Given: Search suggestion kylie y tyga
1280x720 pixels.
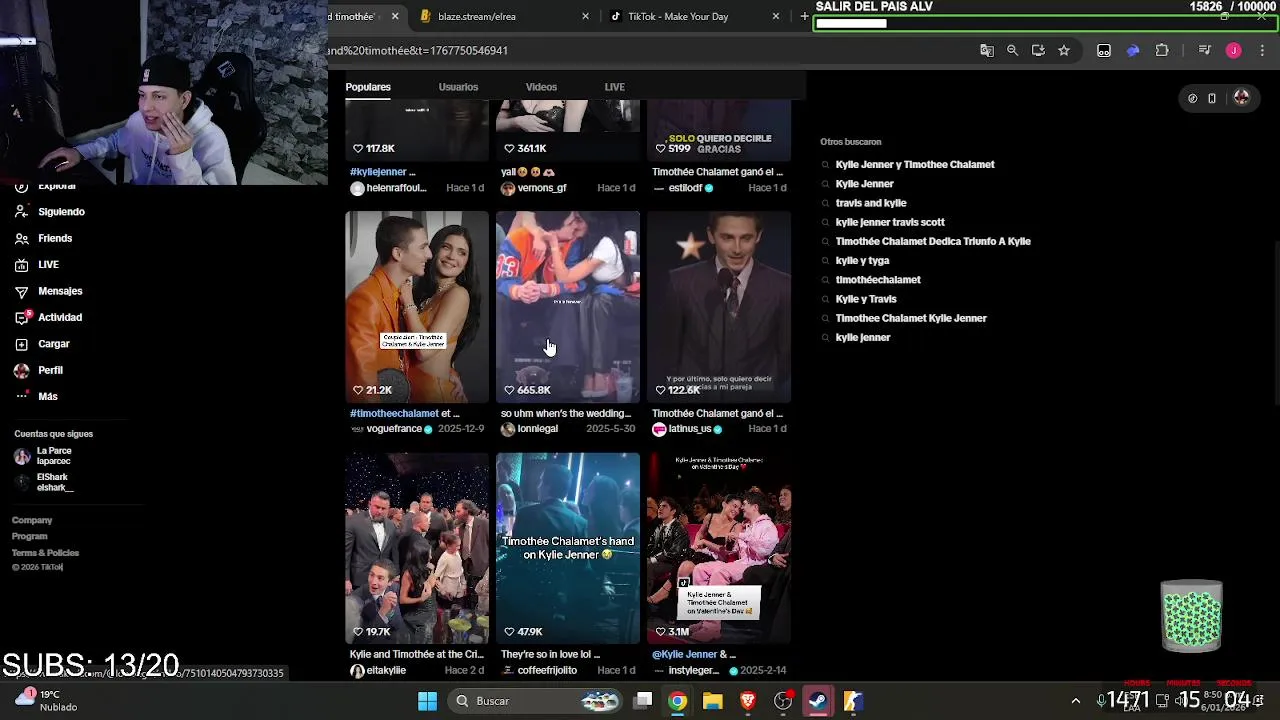Looking at the screenshot, I should 862,260.
